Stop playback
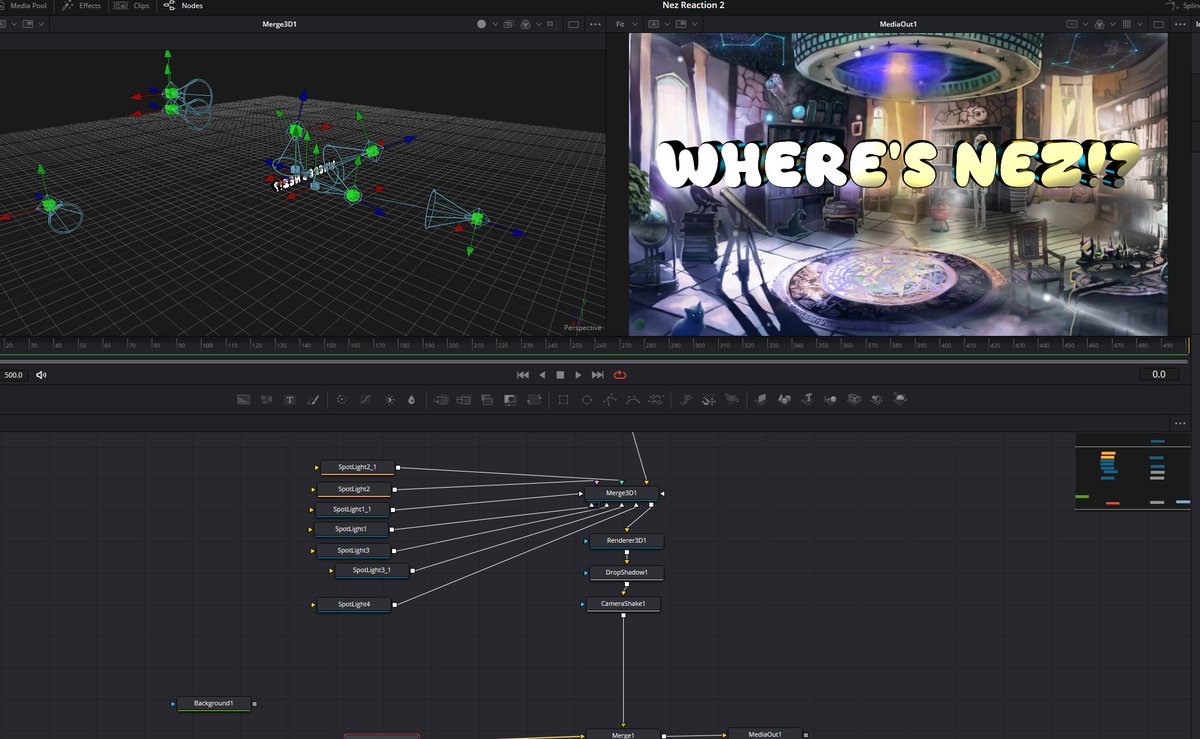Image resolution: width=1200 pixels, height=739 pixels. click(x=560, y=375)
